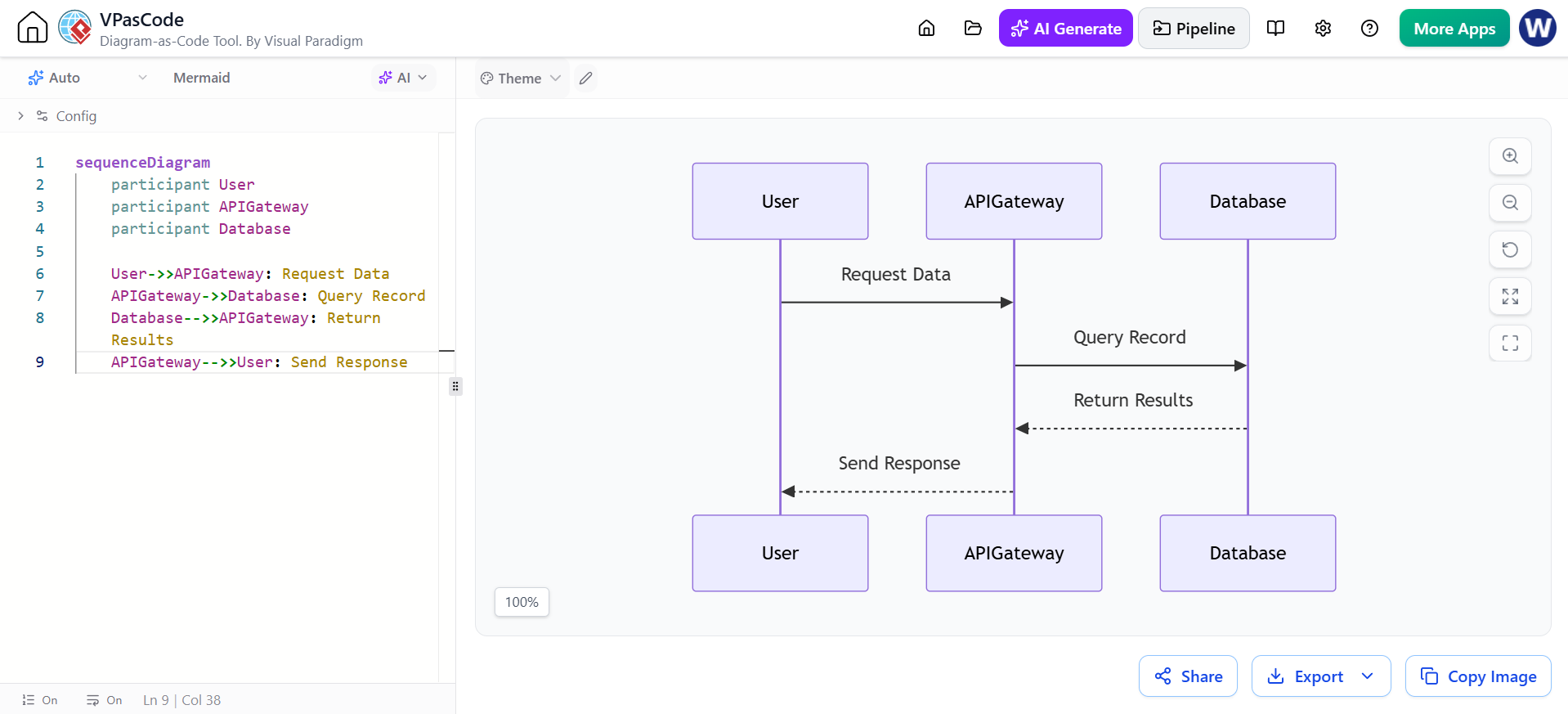The height and width of the screenshot is (714, 1568).
Task: Click the Return Results message label
Action: coord(1133,401)
